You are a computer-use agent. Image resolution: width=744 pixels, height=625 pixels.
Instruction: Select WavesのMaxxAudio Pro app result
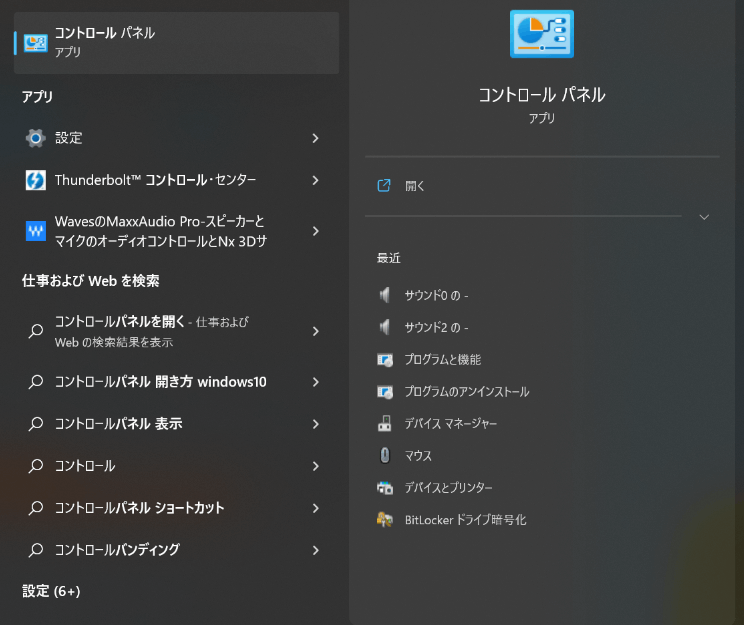pyautogui.click(x=177, y=231)
